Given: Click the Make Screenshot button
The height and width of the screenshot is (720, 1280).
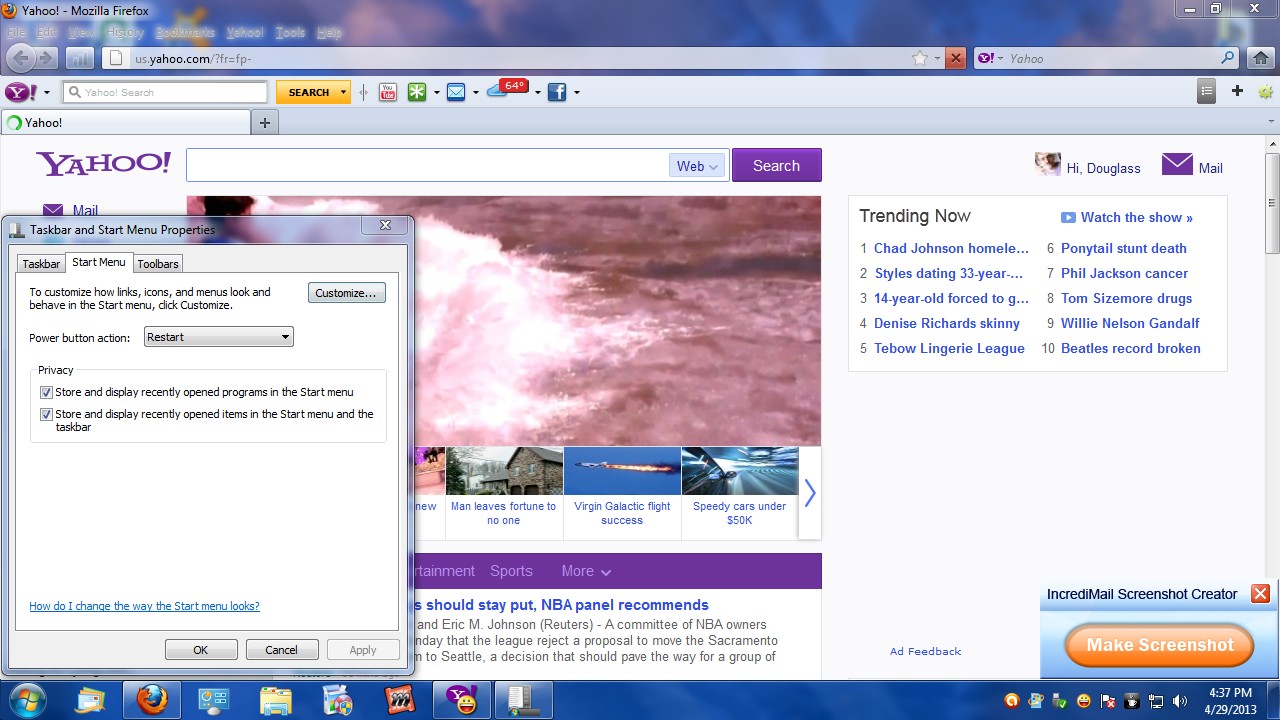Looking at the screenshot, I should (1159, 645).
